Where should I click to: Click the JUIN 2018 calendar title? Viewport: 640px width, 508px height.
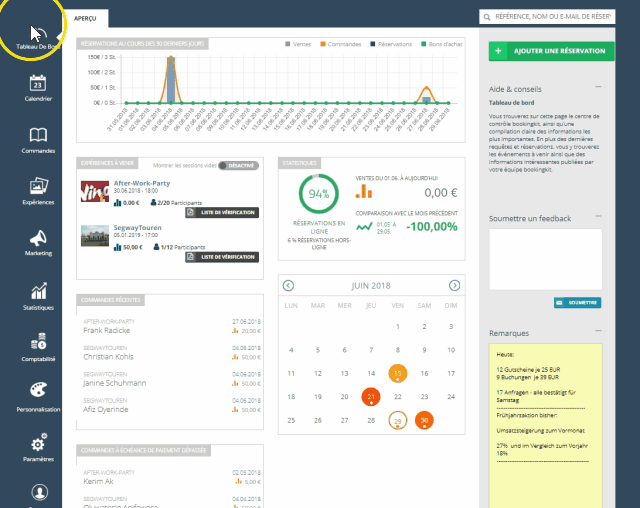[371, 286]
